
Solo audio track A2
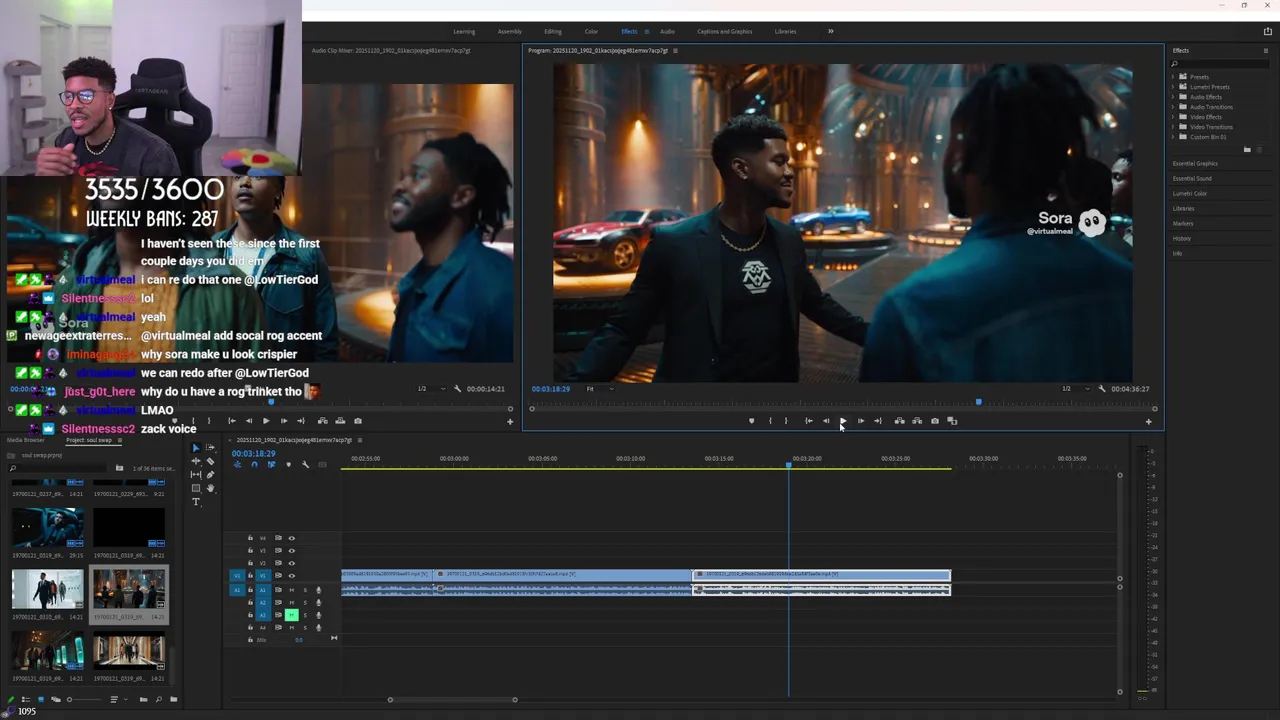tap(305, 602)
